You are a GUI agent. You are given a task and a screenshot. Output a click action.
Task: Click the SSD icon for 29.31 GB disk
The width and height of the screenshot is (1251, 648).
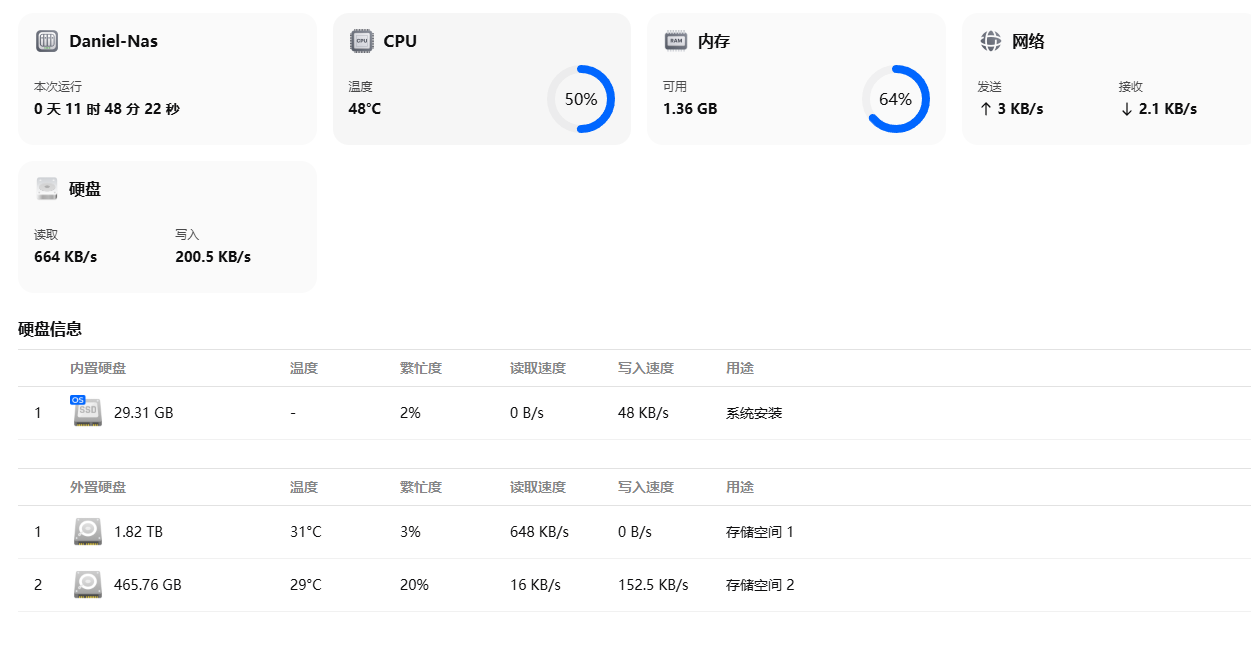[87, 411]
